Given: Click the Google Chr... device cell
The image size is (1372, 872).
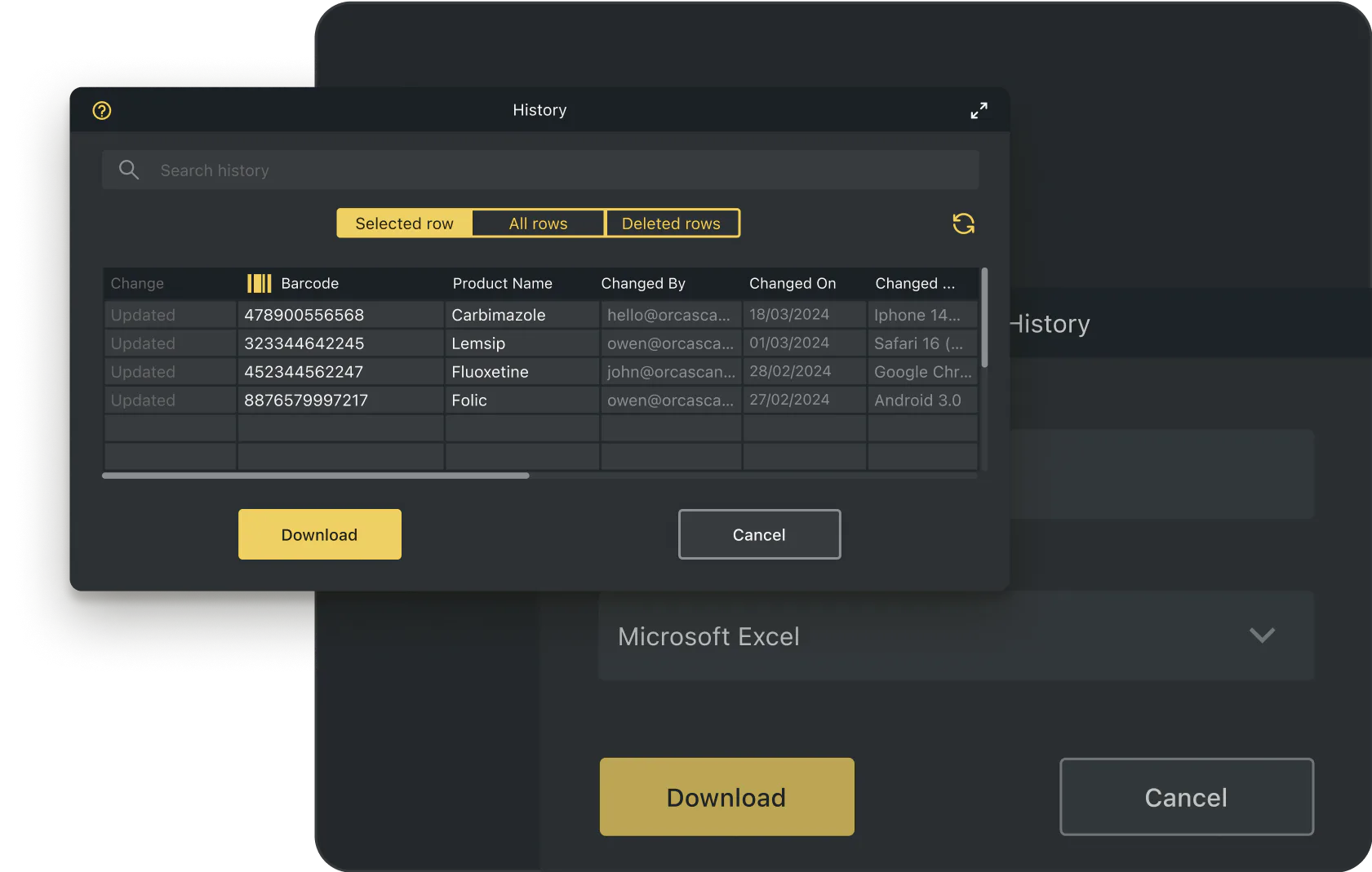Looking at the screenshot, I should (x=922, y=372).
